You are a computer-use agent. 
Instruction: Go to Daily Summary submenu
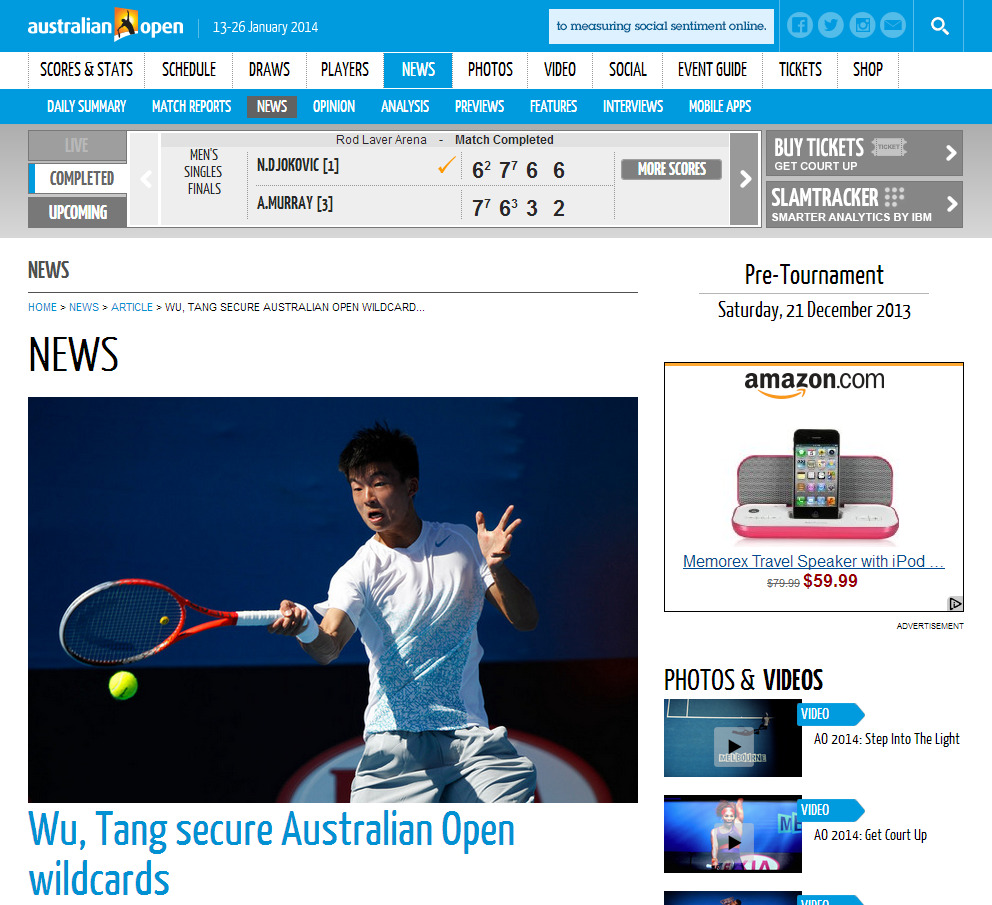pyautogui.click(x=87, y=106)
